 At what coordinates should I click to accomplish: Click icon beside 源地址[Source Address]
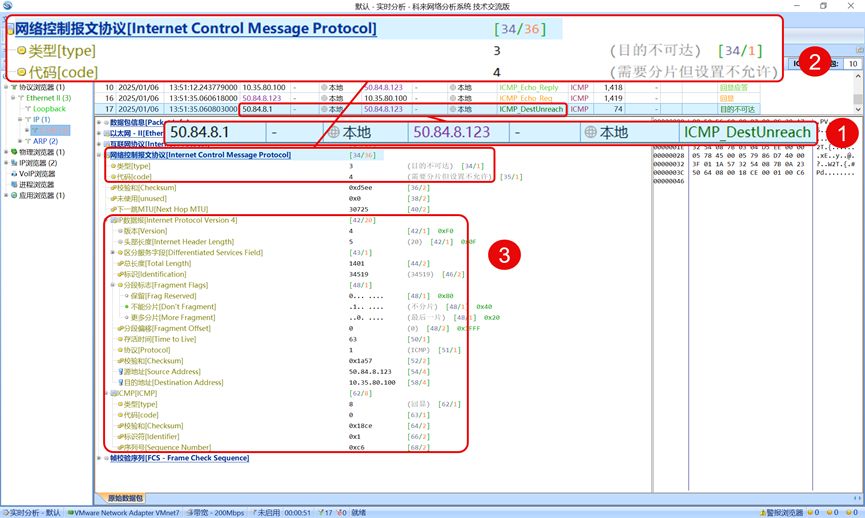coord(120,372)
